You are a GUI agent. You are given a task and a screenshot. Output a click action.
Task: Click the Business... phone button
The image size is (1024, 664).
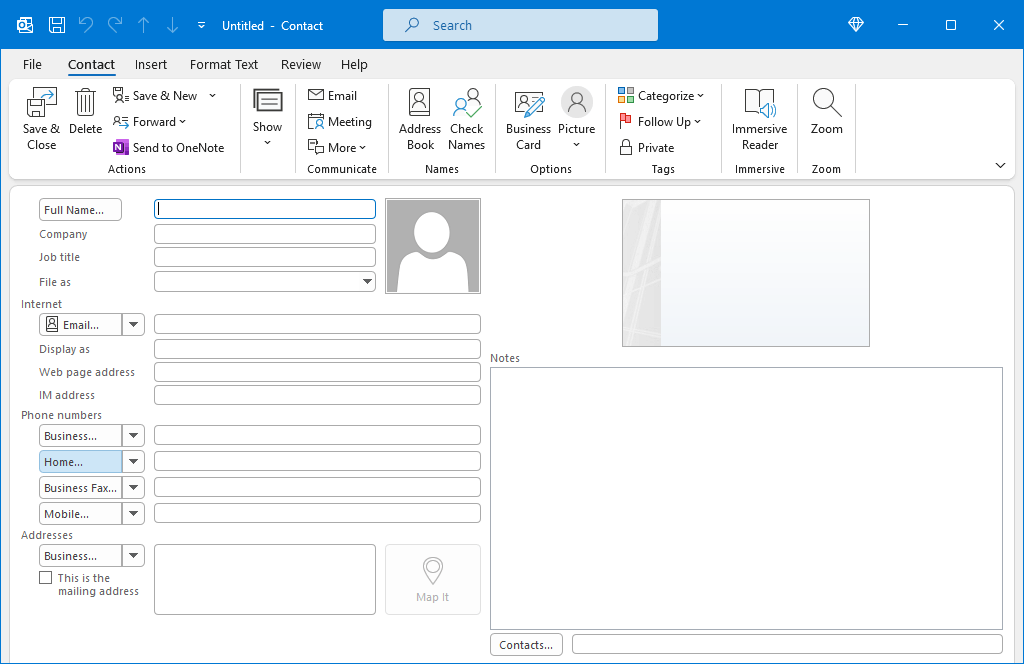pos(80,435)
